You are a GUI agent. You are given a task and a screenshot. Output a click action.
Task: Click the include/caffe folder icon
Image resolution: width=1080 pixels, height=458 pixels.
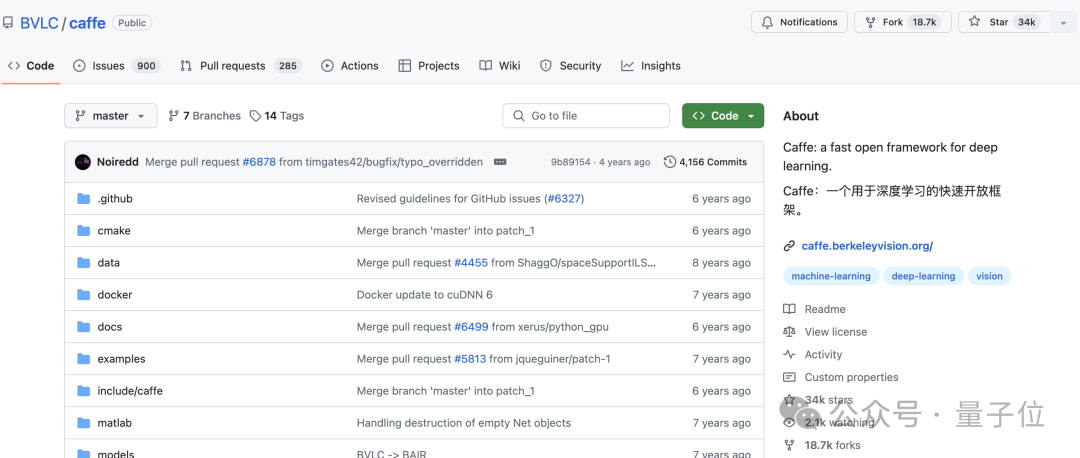coord(84,391)
